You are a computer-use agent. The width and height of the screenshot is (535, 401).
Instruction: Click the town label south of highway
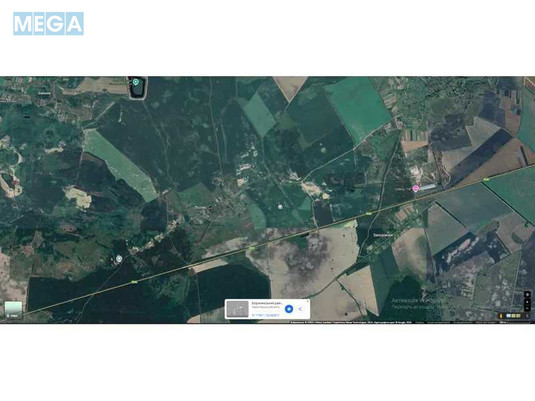point(382,235)
